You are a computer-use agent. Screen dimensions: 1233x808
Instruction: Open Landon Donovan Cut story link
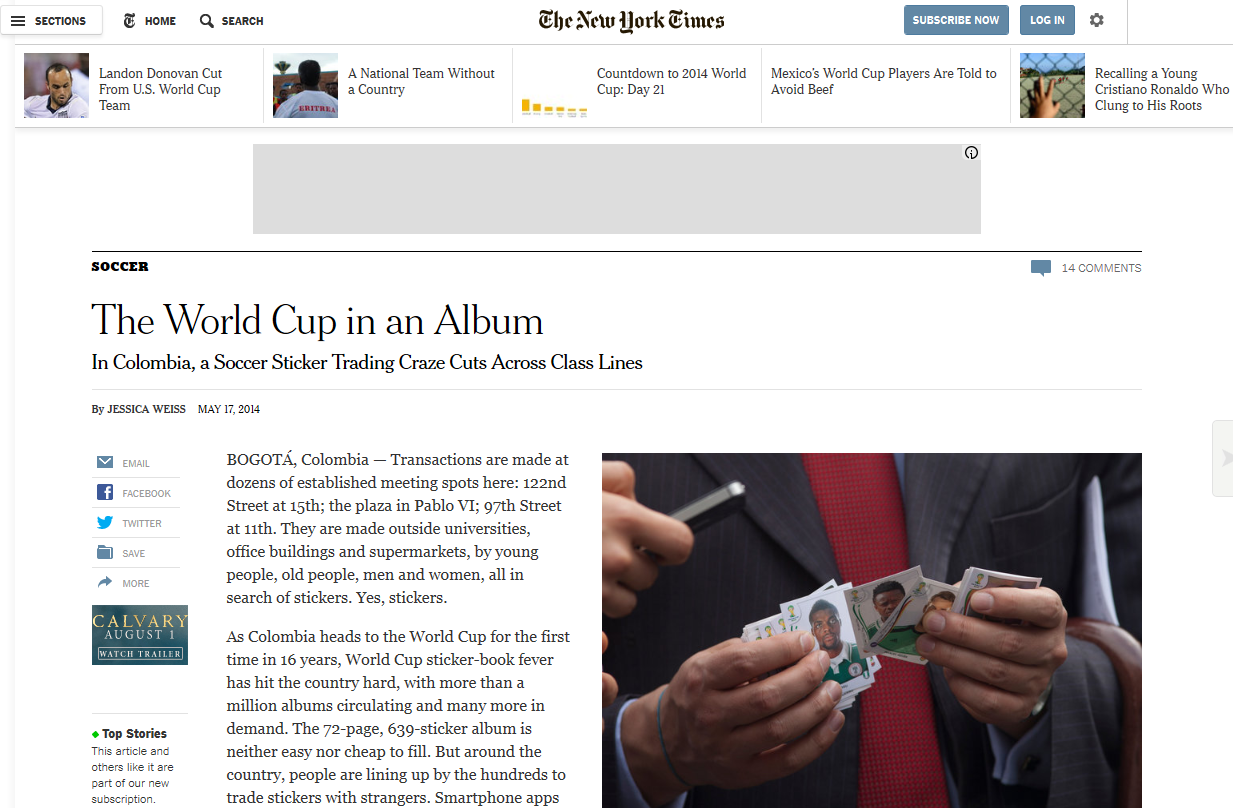click(160, 89)
